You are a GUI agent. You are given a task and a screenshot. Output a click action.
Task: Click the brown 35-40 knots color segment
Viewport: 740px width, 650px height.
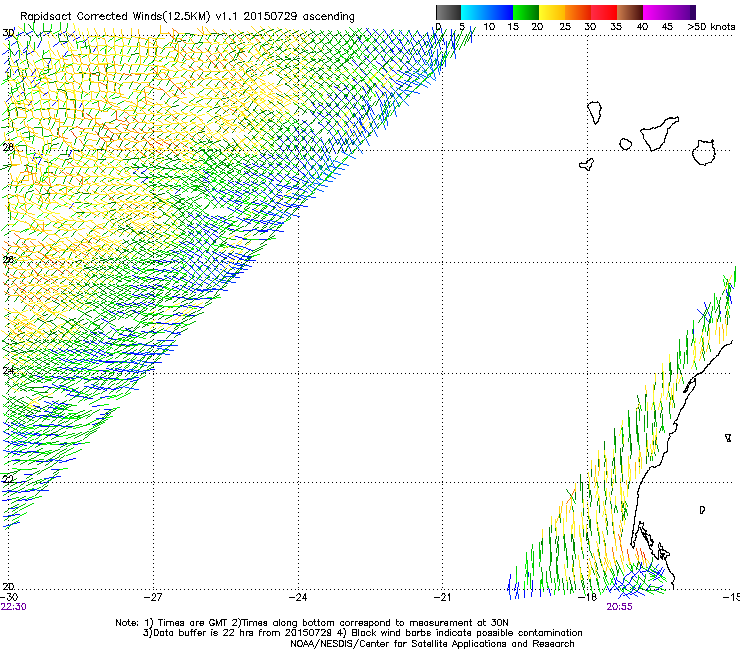(x=630, y=12)
